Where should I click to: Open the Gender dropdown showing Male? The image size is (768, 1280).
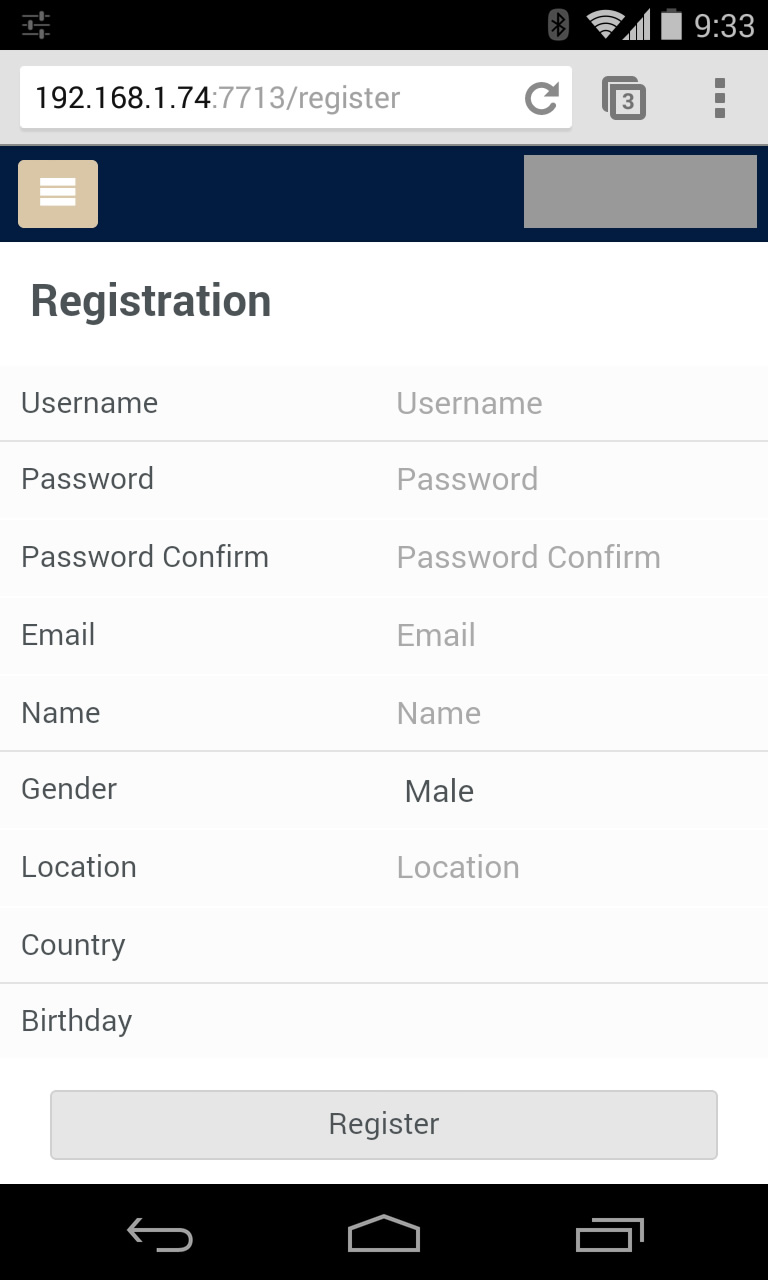pos(570,791)
